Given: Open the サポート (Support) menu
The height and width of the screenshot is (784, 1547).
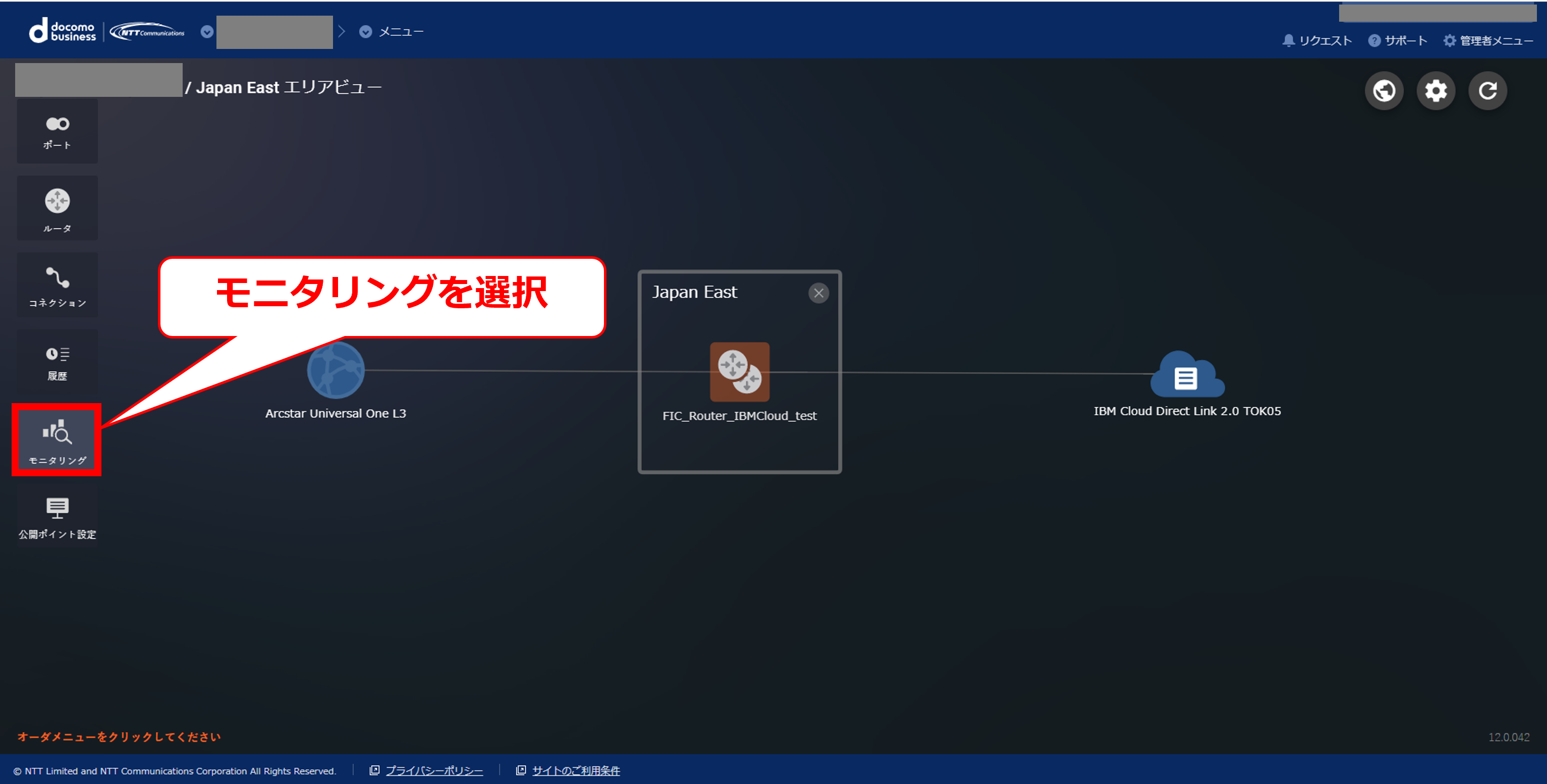Looking at the screenshot, I should click(x=1398, y=40).
